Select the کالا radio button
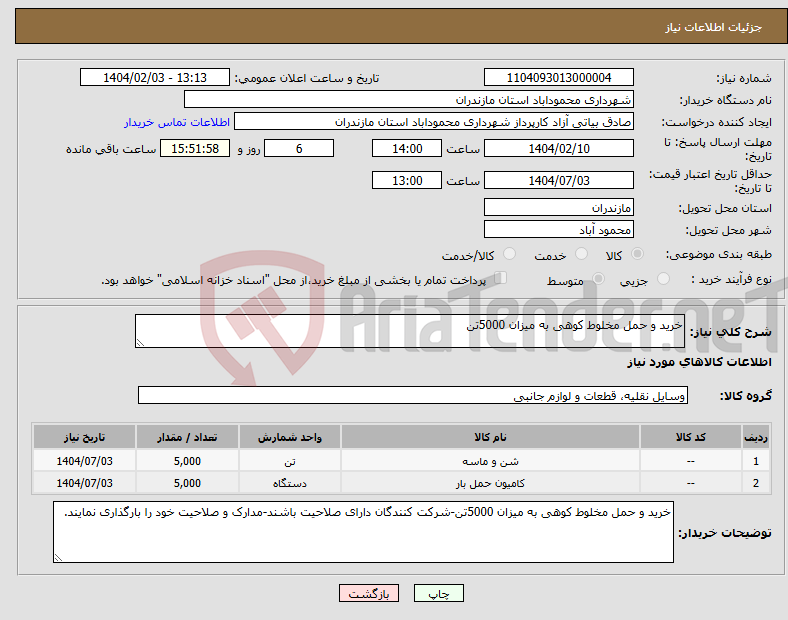 pos(637,254)
